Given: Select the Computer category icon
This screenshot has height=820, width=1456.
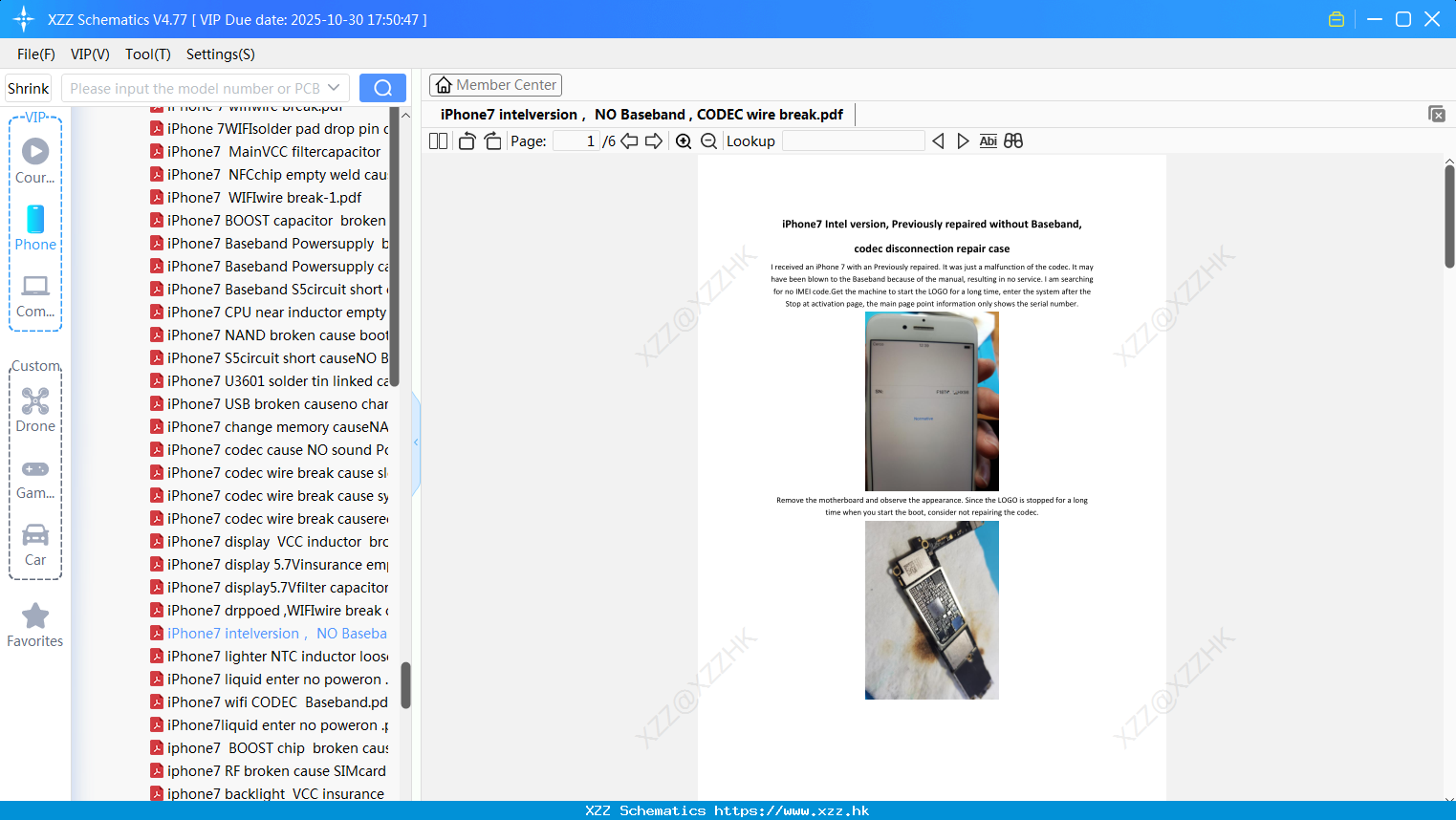Looking at the screenshot, I should coord(35,296).
